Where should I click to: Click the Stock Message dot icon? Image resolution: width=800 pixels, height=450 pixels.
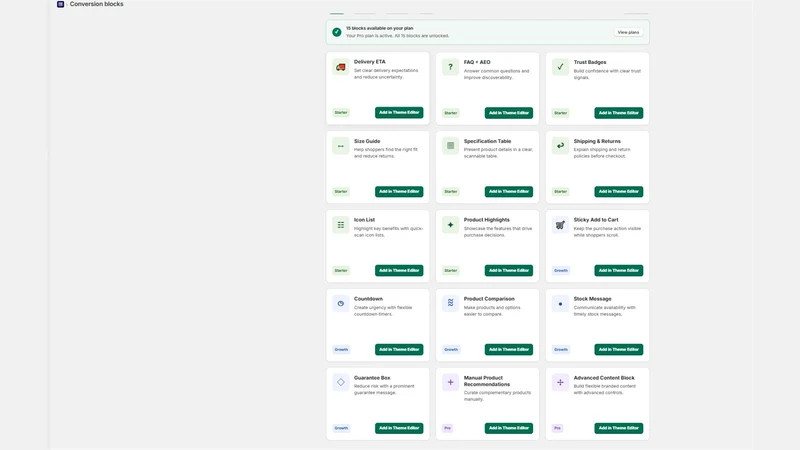pos(560,304)
